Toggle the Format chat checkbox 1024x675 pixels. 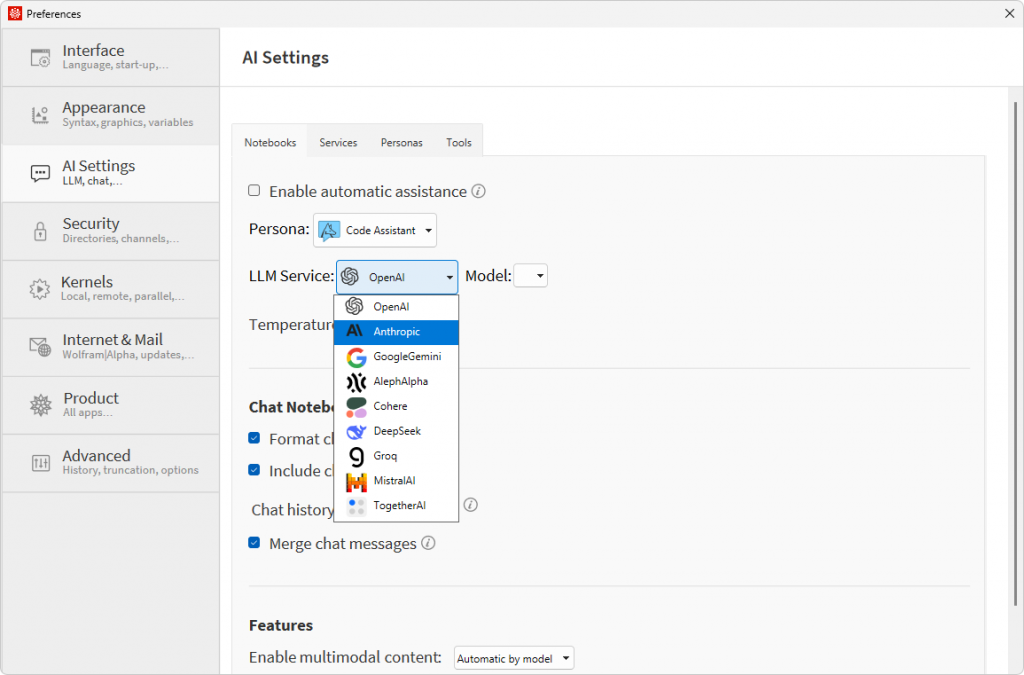pyautogui.click(x=254, y=438)
